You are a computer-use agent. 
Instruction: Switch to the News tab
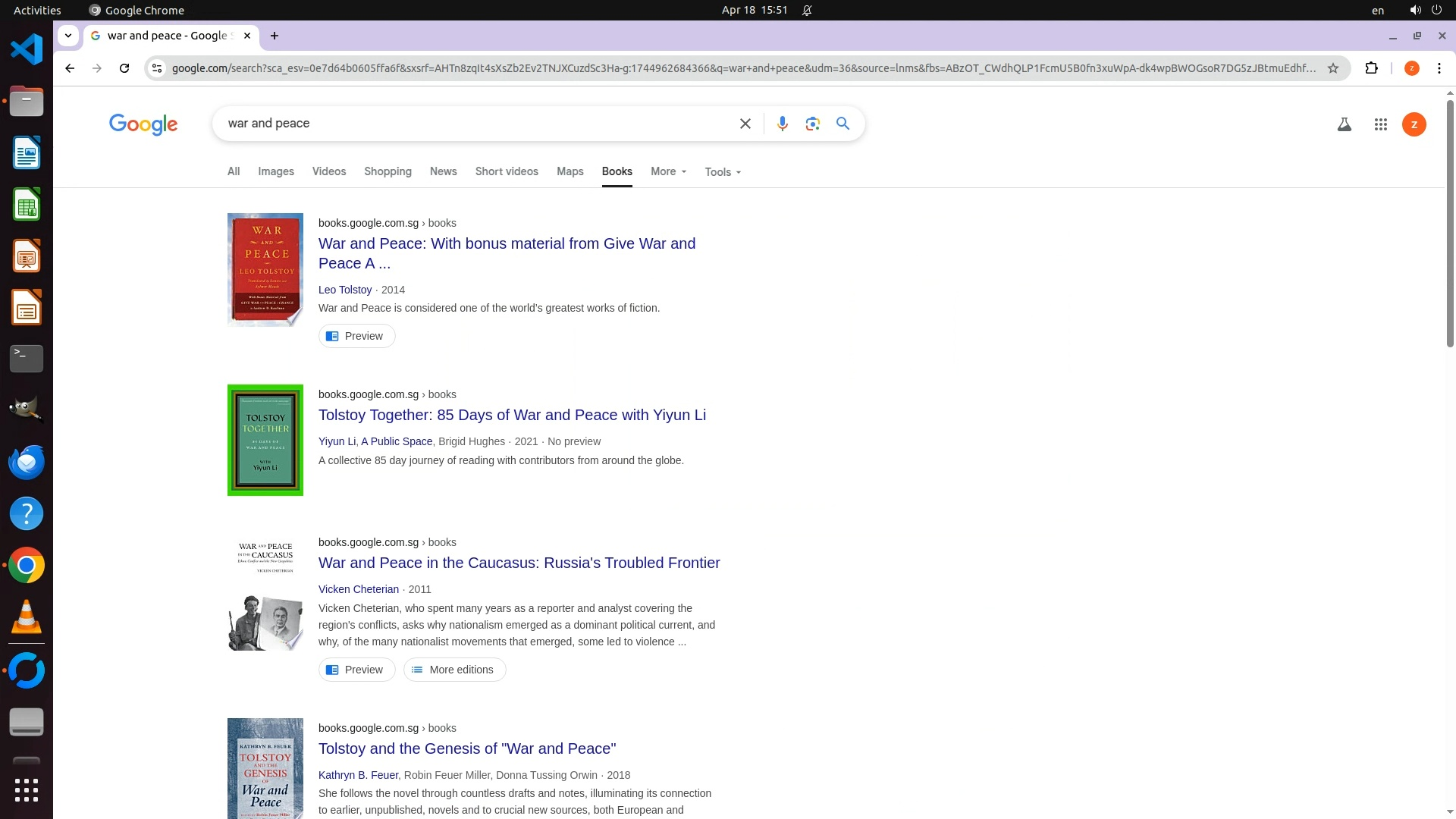[x=443, y=171]
